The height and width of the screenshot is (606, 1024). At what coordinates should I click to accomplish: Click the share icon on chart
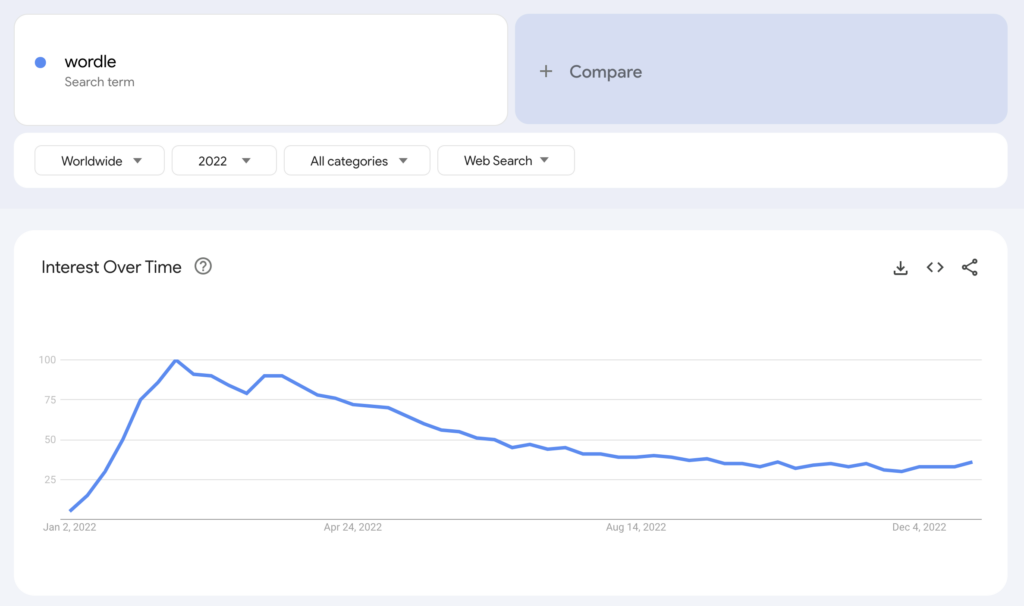pos(969,267)
